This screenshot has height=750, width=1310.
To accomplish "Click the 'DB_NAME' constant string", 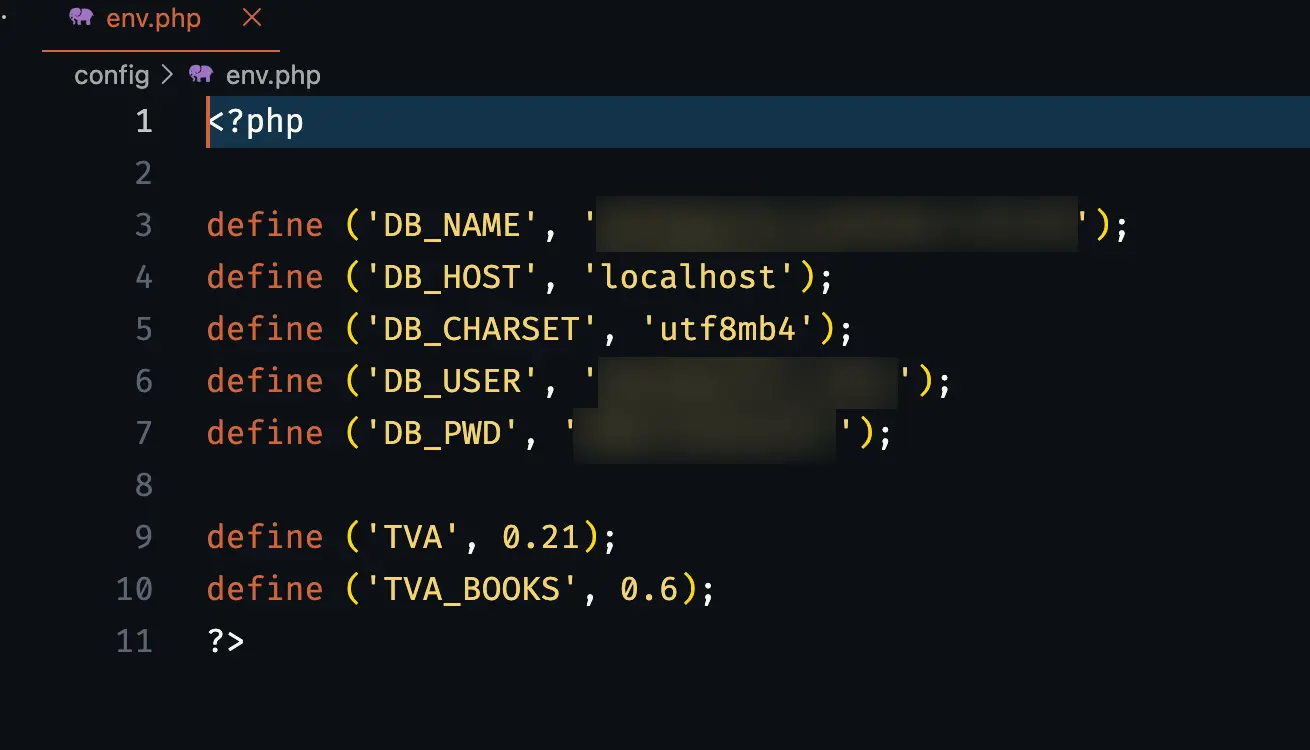I will click(x=452, y=225).
